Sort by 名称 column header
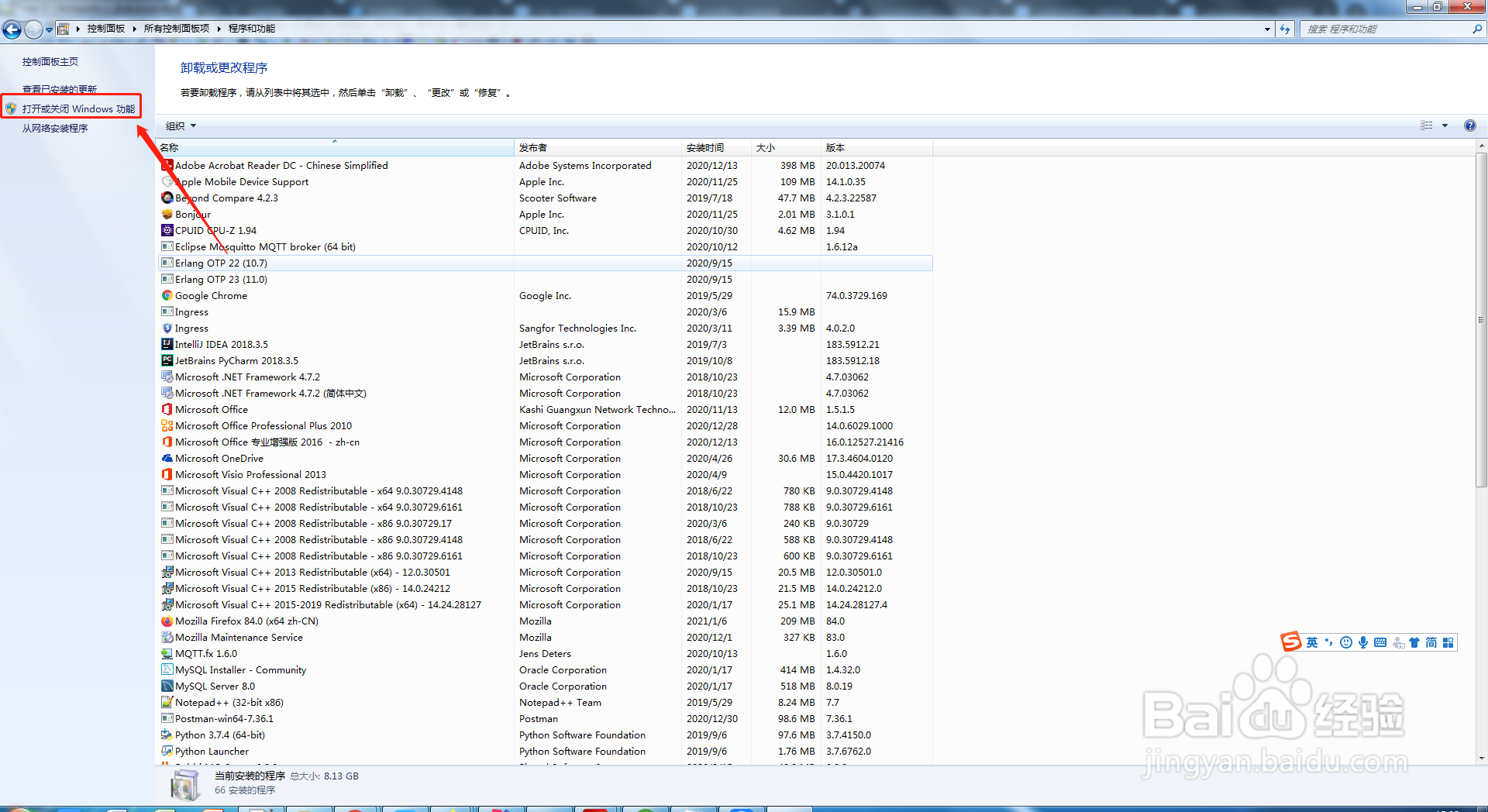 pyautogui.click(x=336, y=147)
